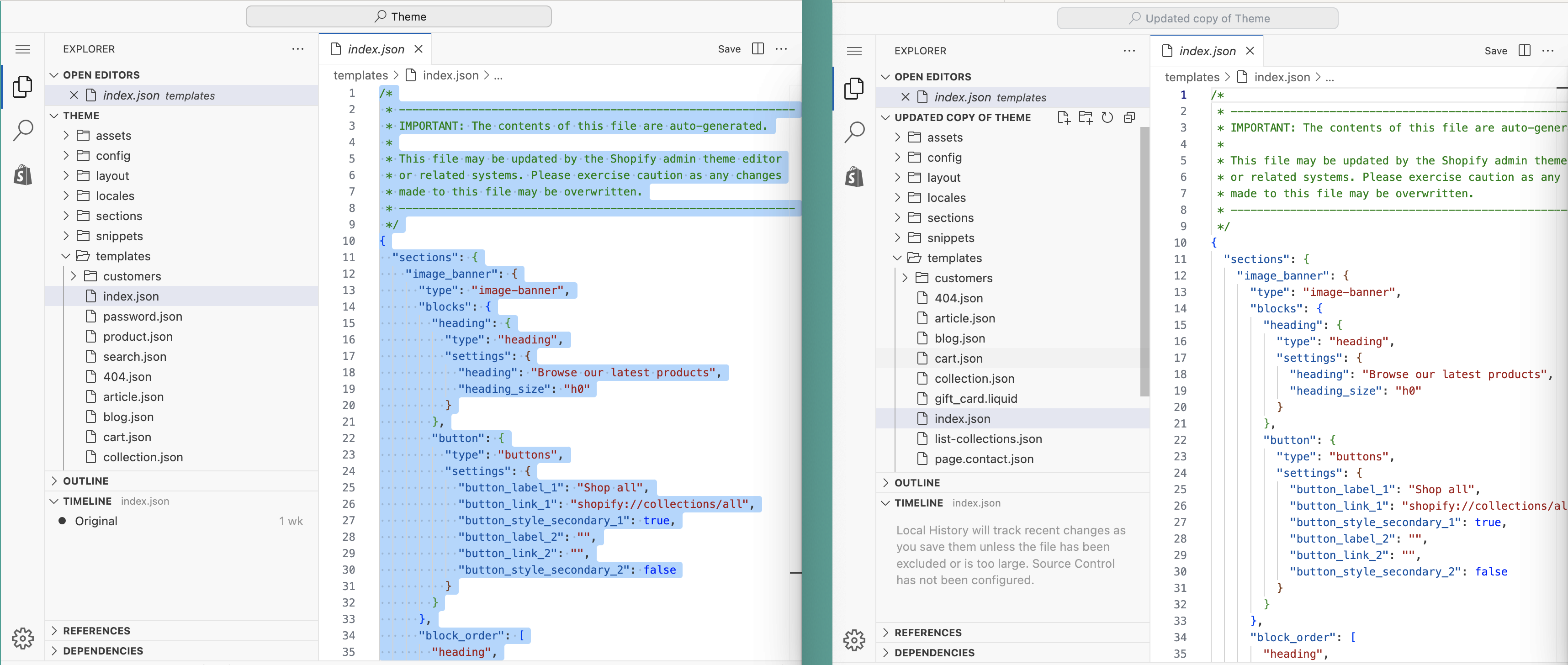The width and height of the screenshot is (1568, 665).
Task: Select index.json tab in right editor
Action: tap(1207, 51)
